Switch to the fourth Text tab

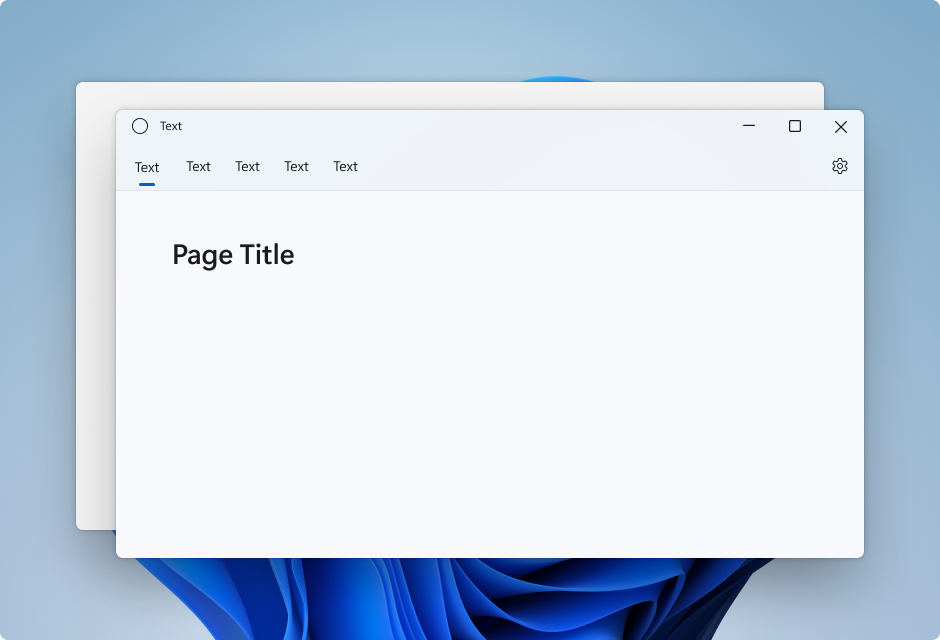coord(295,166)
